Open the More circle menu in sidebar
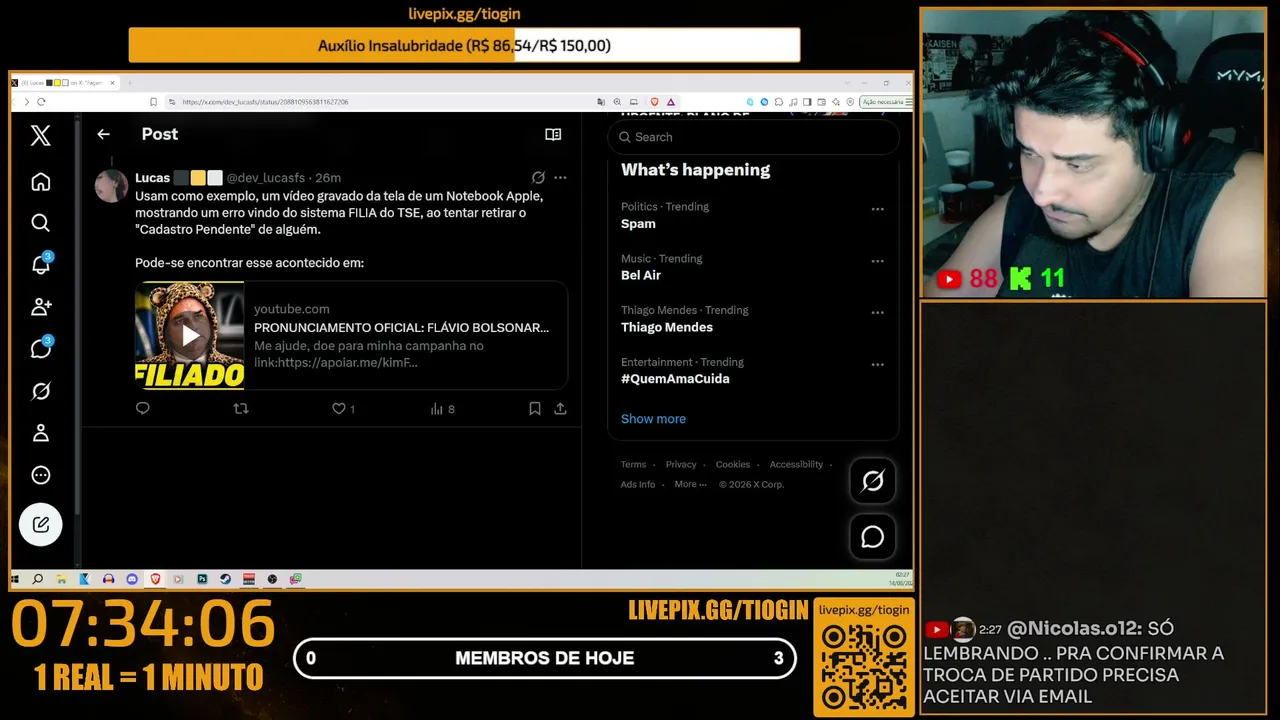Screen dimensions: 1280x720 coord(40,475)
